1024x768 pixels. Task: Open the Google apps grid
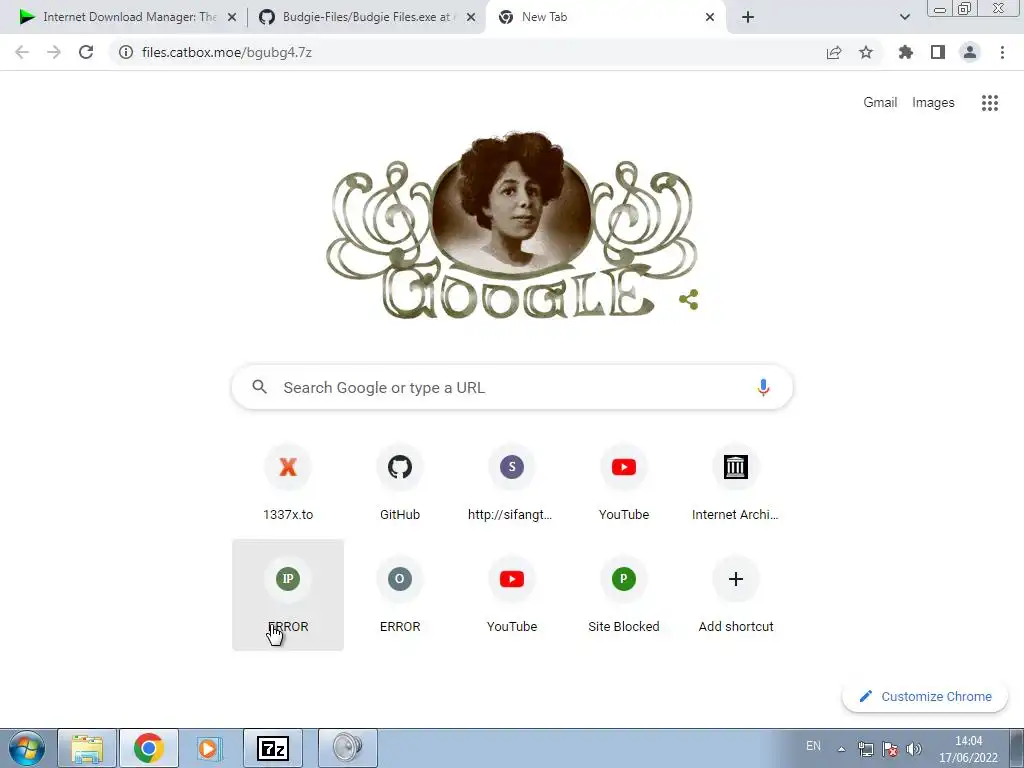989,103
